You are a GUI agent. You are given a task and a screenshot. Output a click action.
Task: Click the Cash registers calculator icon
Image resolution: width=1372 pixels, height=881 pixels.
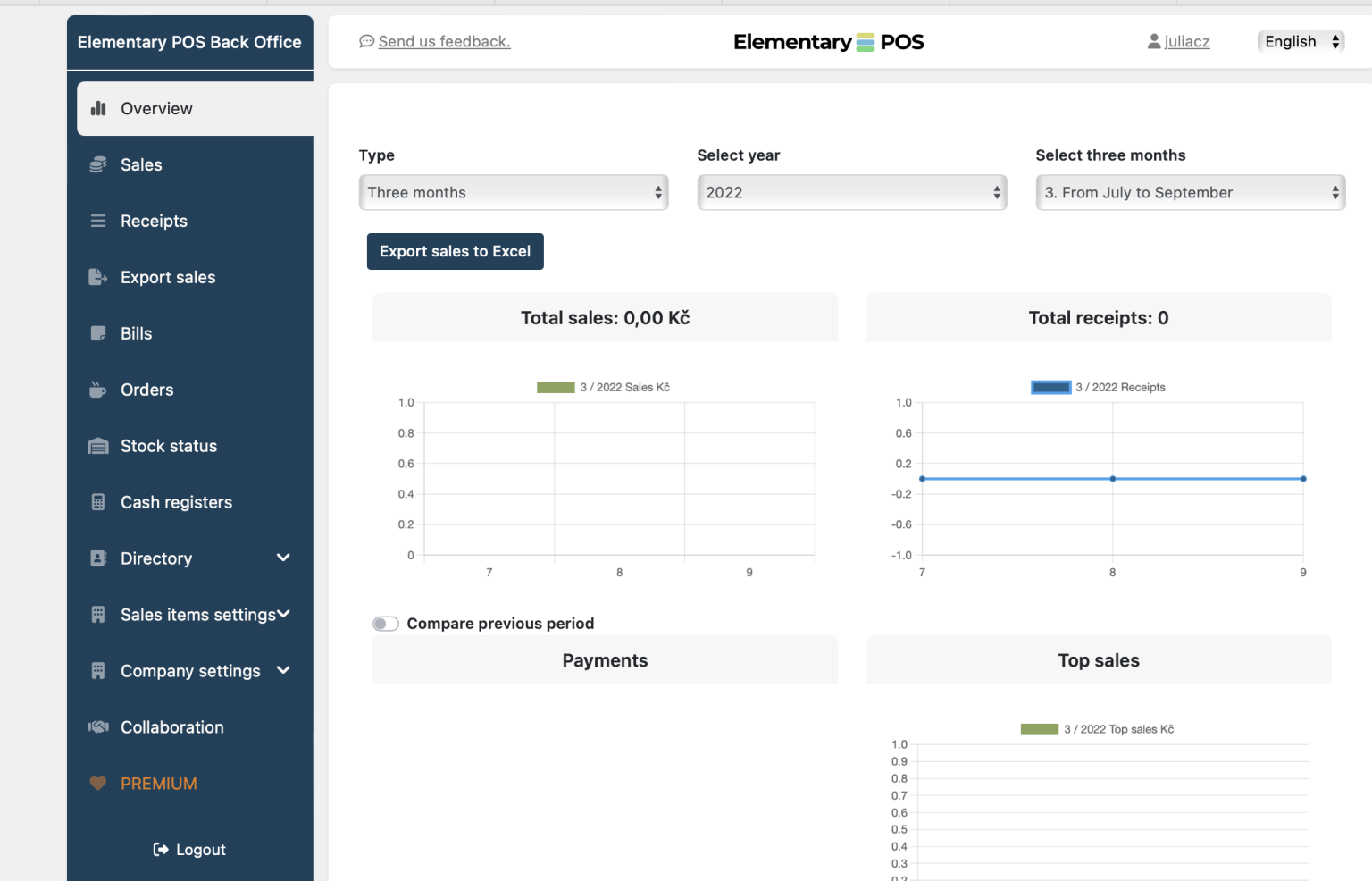pos(96,502)
